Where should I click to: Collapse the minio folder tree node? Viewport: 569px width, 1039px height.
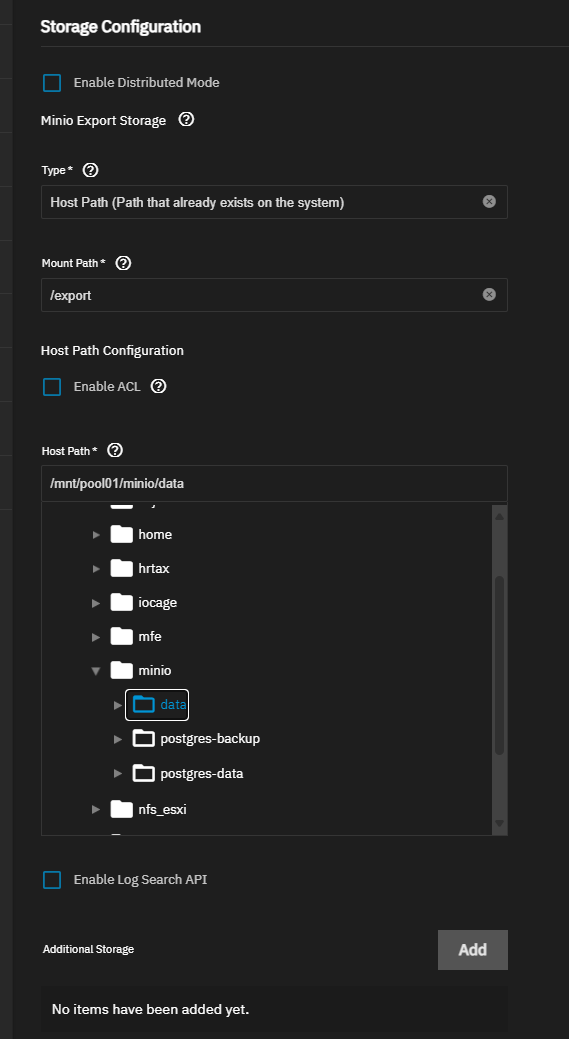click(96, 671)
